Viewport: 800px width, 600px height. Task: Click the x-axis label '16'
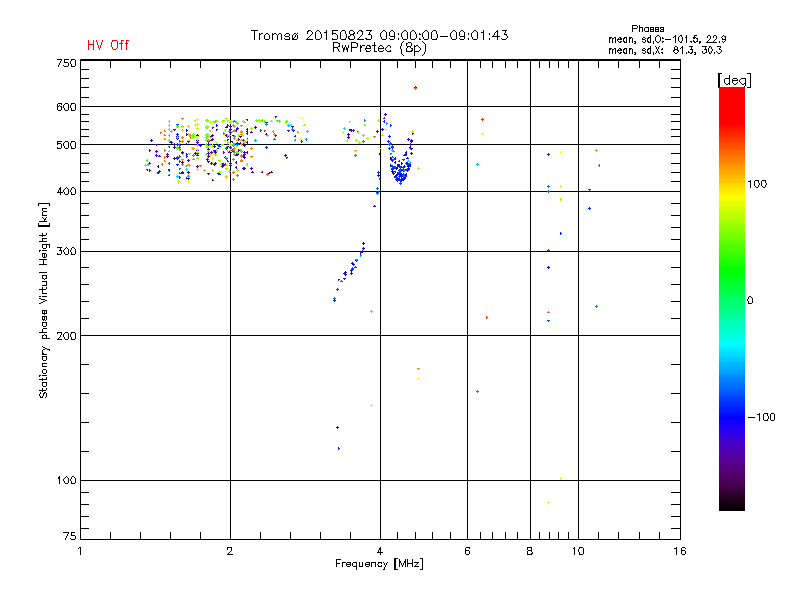[680, 551]
